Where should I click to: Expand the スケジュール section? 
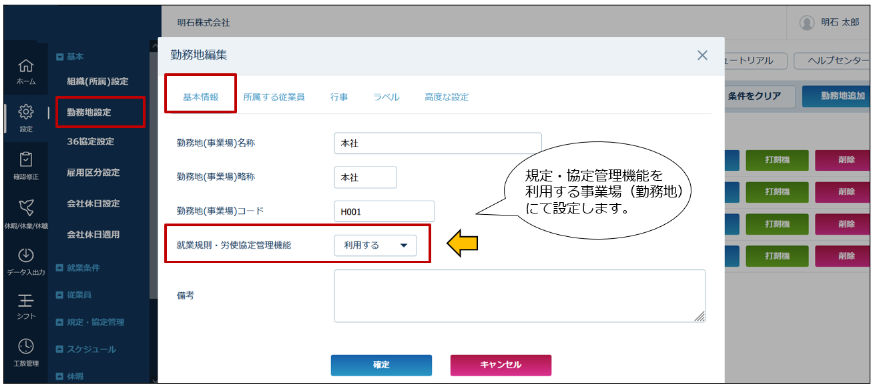coord(59,349)
